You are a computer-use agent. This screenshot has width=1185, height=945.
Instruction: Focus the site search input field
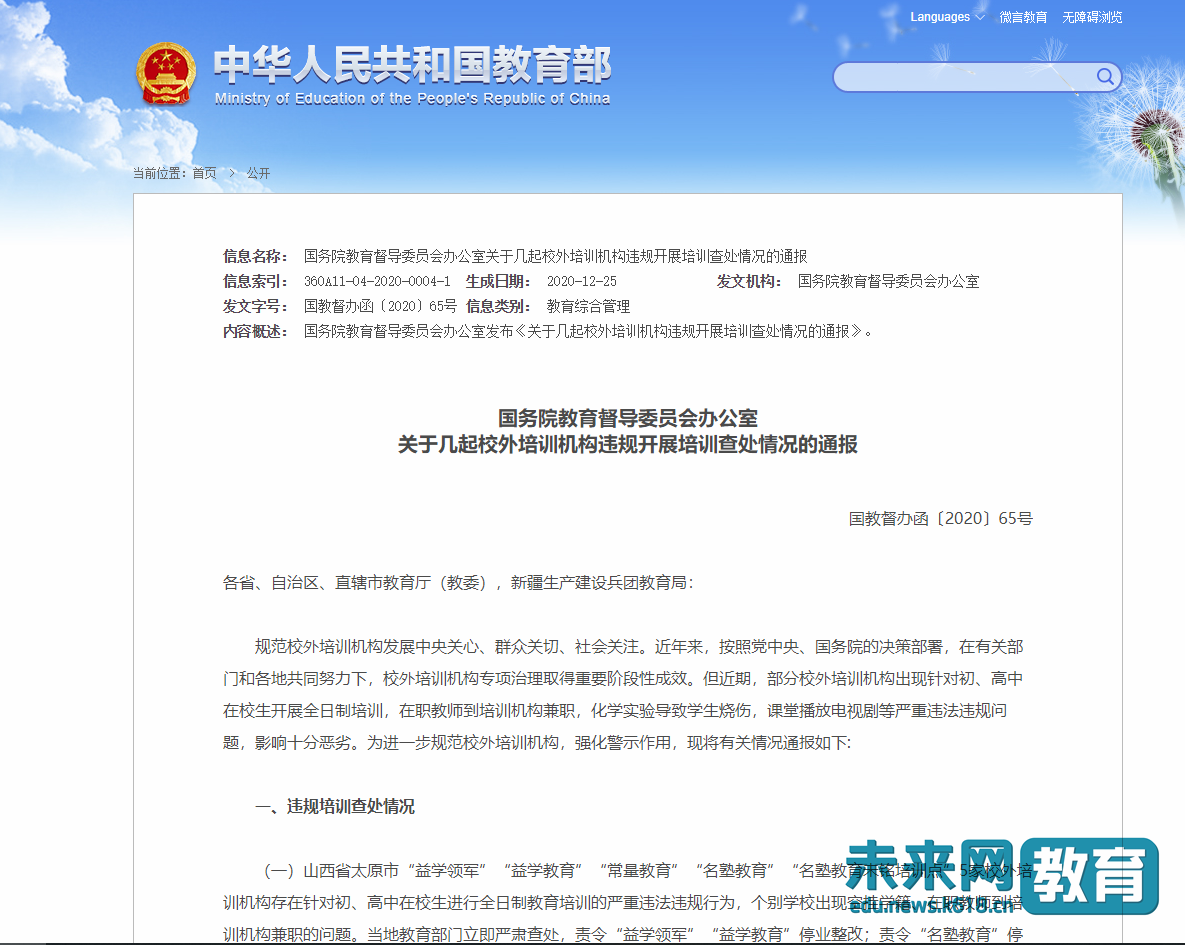click(x=976, y=77)
